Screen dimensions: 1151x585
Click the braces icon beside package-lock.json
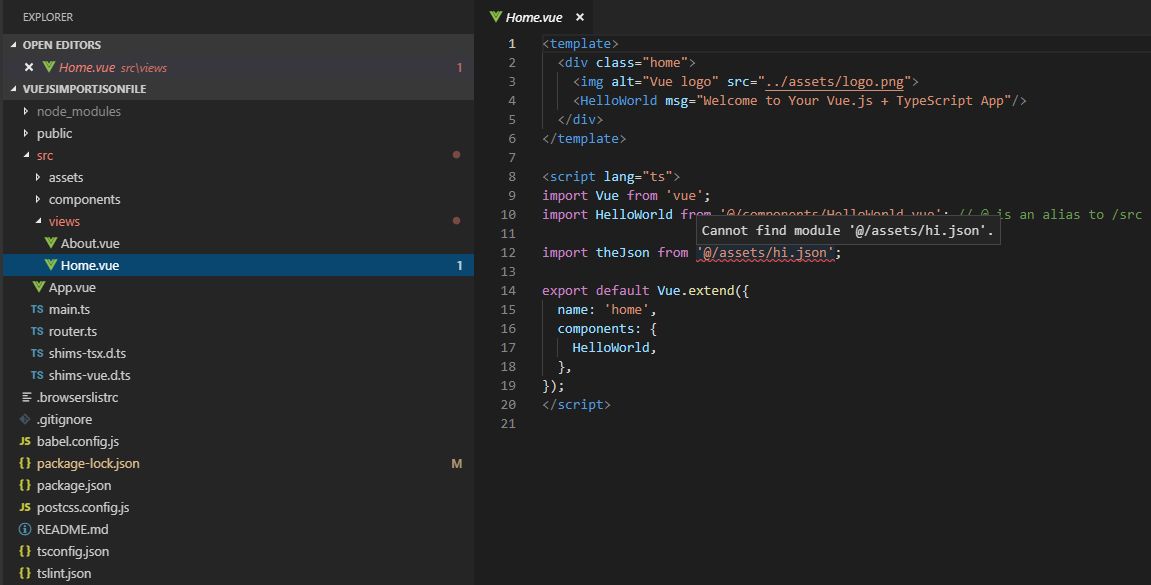click(25, 463)
